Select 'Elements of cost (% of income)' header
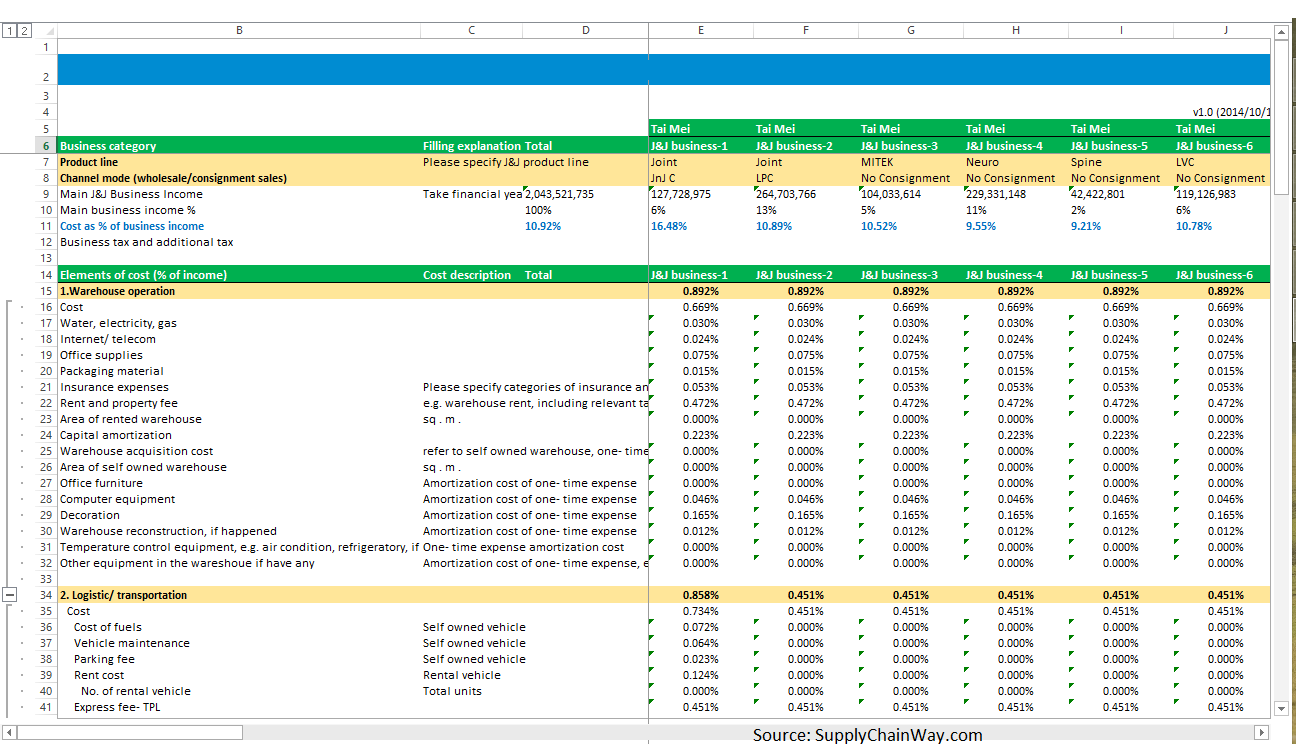 coord(239,275)
